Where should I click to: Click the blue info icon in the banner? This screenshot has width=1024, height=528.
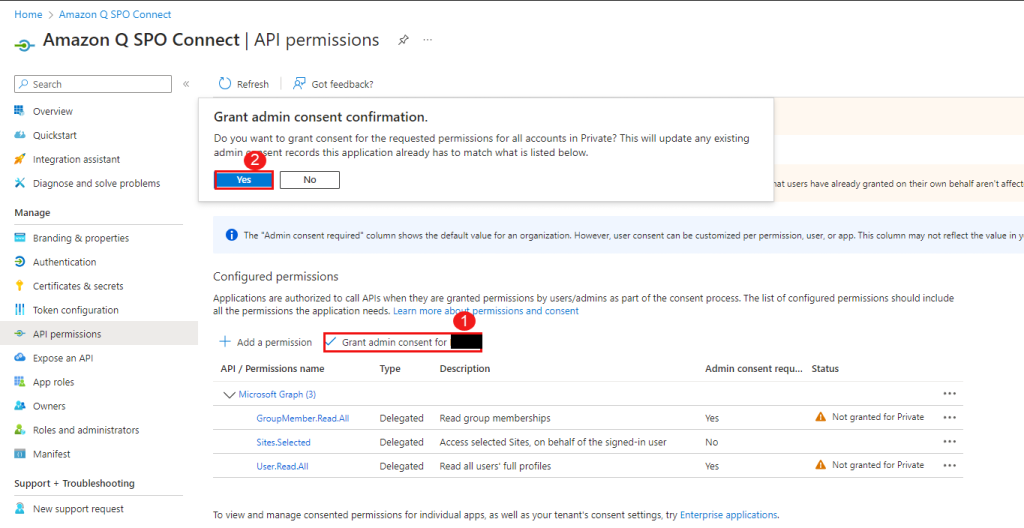[x=231, y=235]
